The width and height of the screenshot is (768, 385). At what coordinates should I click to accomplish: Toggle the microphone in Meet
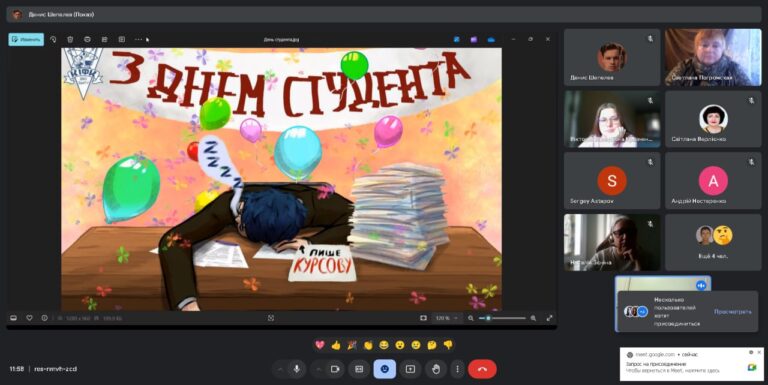pos(296,369)
